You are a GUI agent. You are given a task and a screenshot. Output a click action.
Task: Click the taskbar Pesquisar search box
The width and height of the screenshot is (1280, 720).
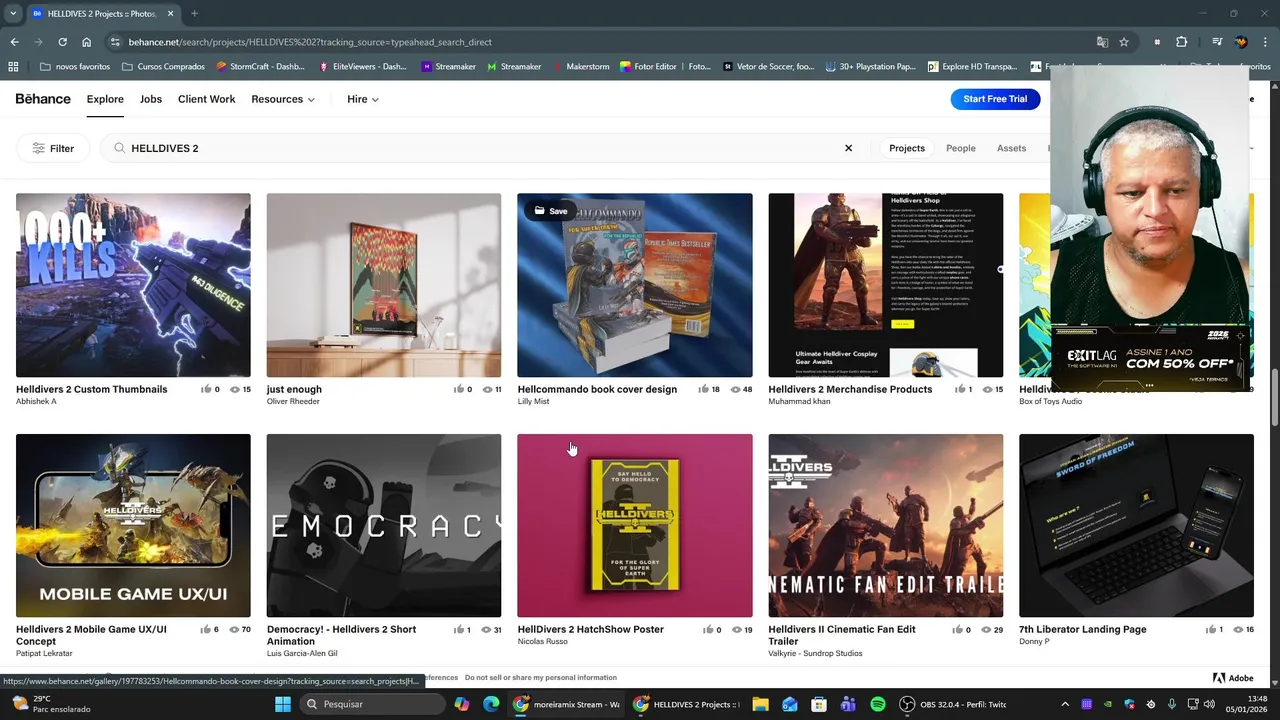(x=373, y=704)
